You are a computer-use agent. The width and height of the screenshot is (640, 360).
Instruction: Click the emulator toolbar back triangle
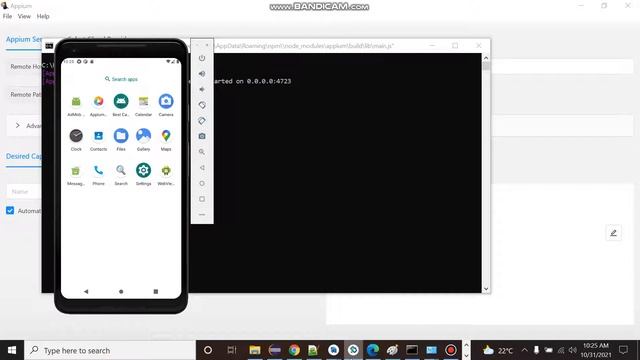tap(202, 168)
